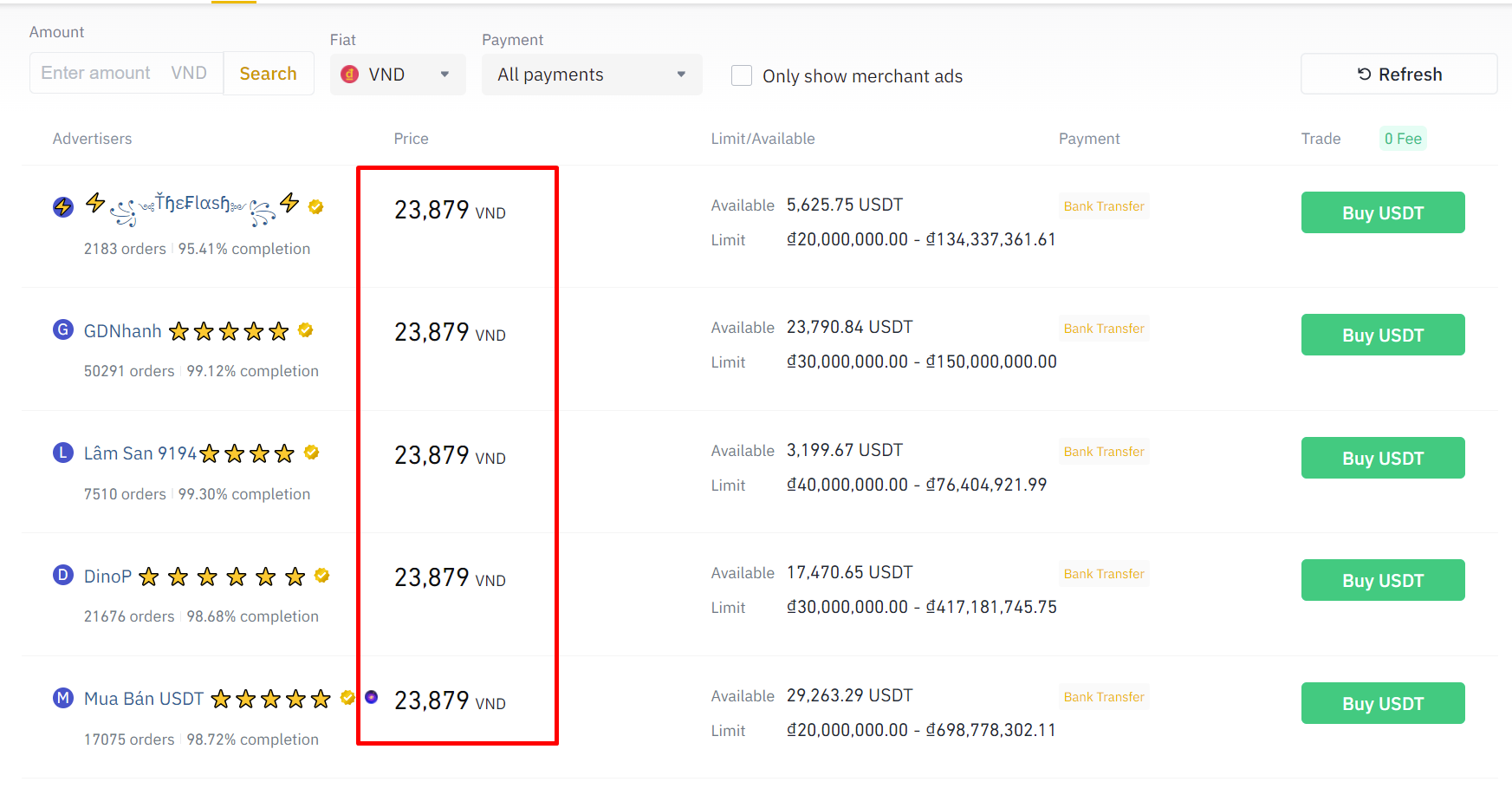The height and width of the screenshot is (795, 1512).
Task: Click Bank Transfer tag on DinoP row
Action: point(1104,574)
